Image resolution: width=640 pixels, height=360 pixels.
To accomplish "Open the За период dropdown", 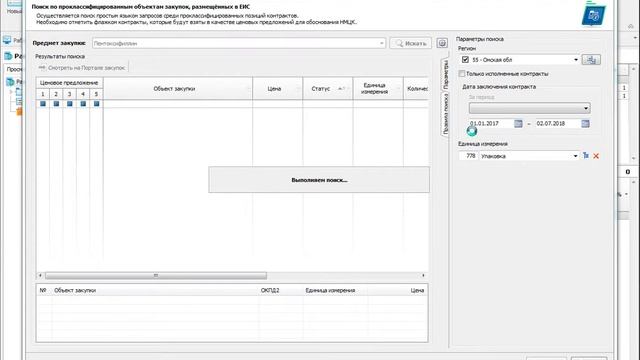I will pyautogui.click(x=529, y=108).
